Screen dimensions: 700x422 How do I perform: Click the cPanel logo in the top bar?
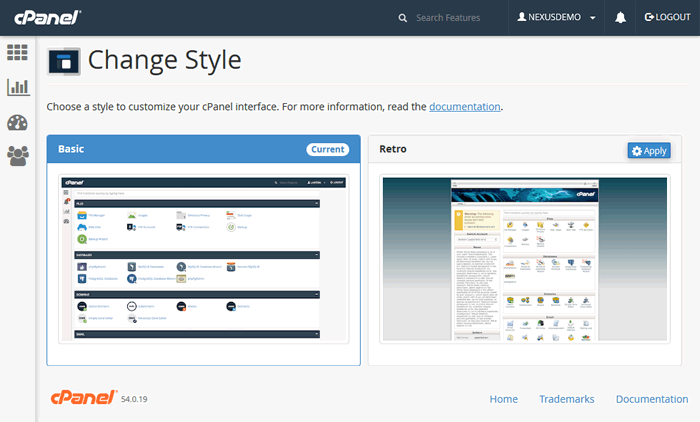47,17
